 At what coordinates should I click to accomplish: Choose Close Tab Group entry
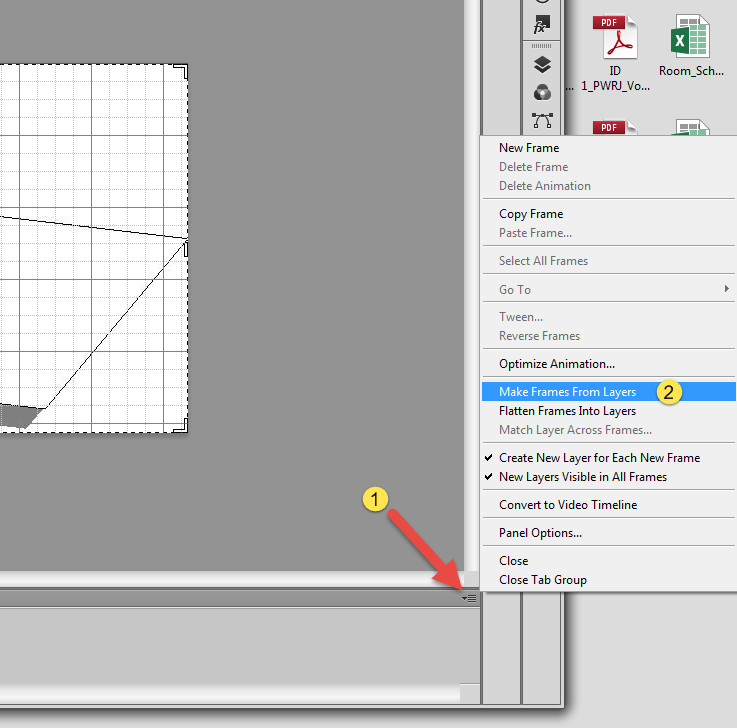608,580
